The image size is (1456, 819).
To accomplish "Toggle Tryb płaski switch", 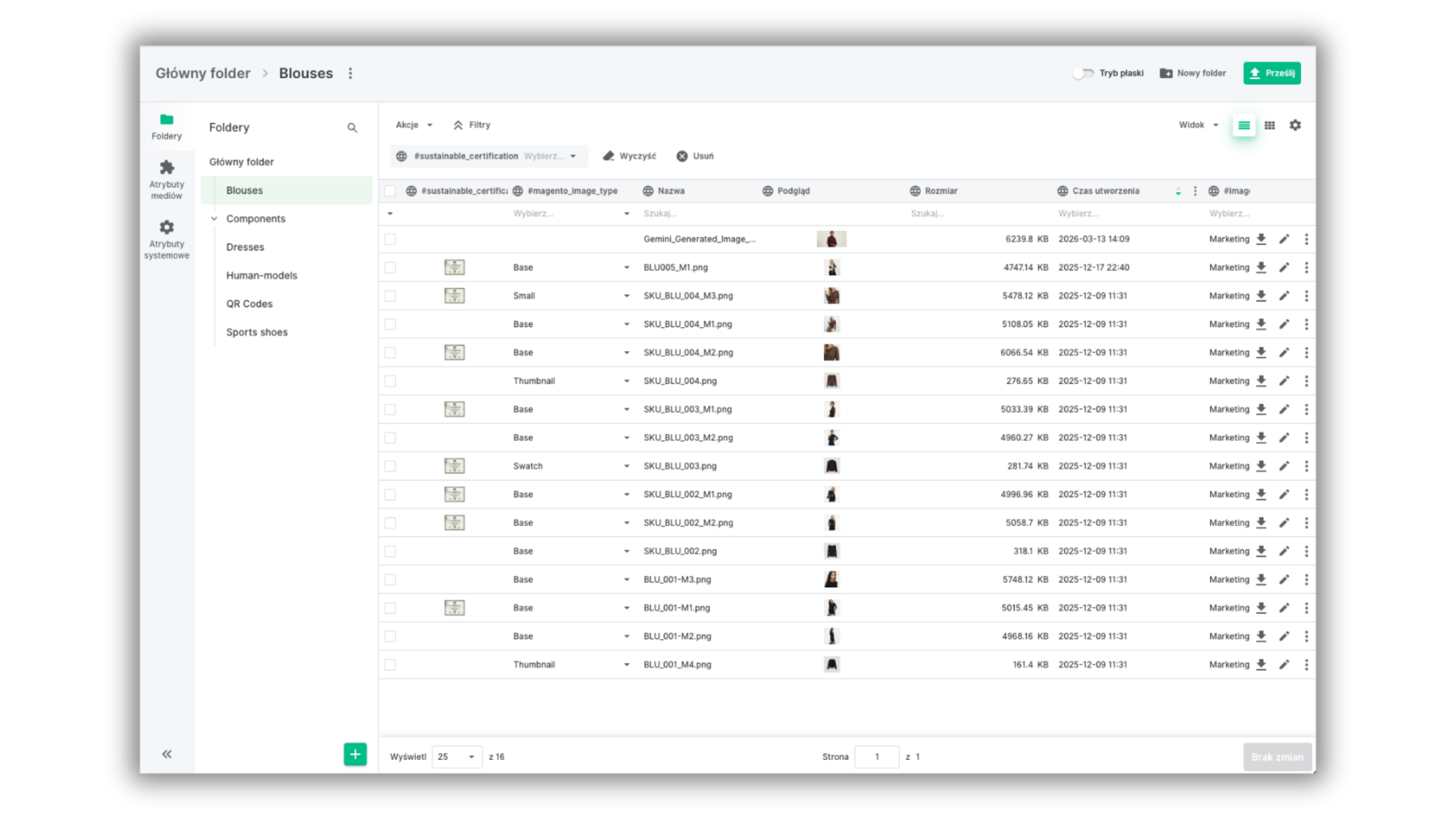I will [x=1083, y=73].
